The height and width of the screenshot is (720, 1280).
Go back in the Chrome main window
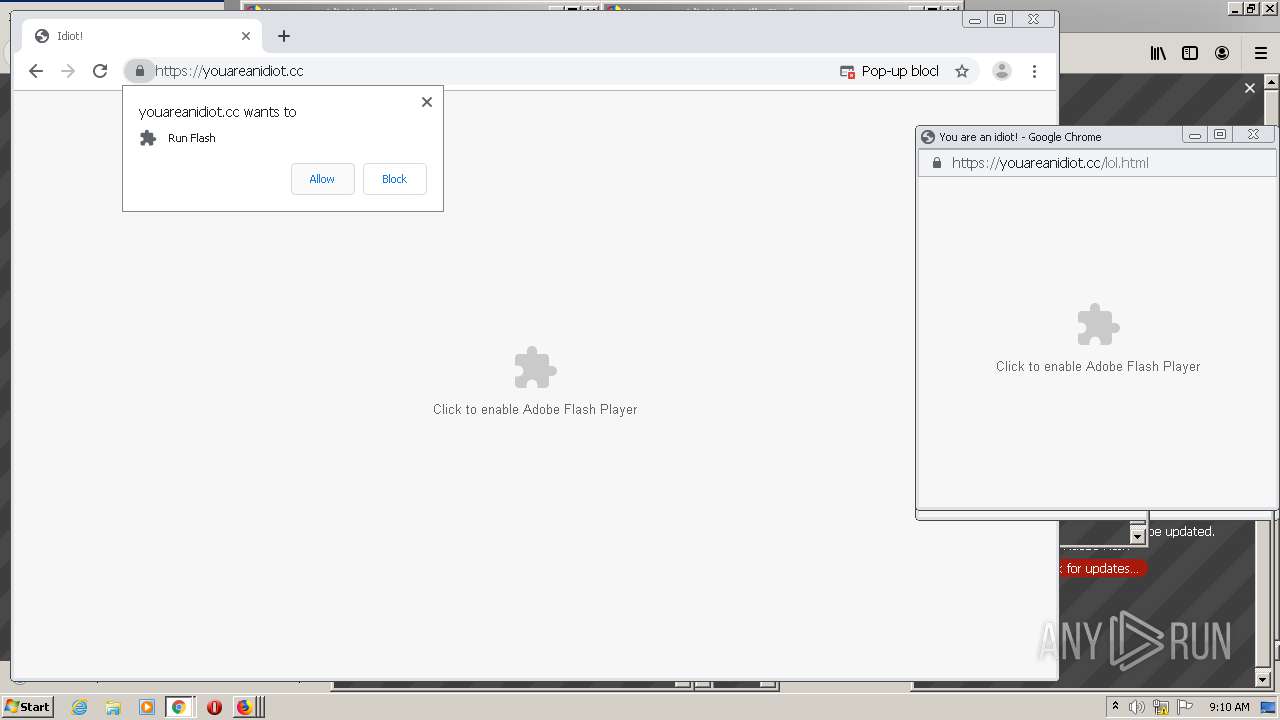click(36, 71)
